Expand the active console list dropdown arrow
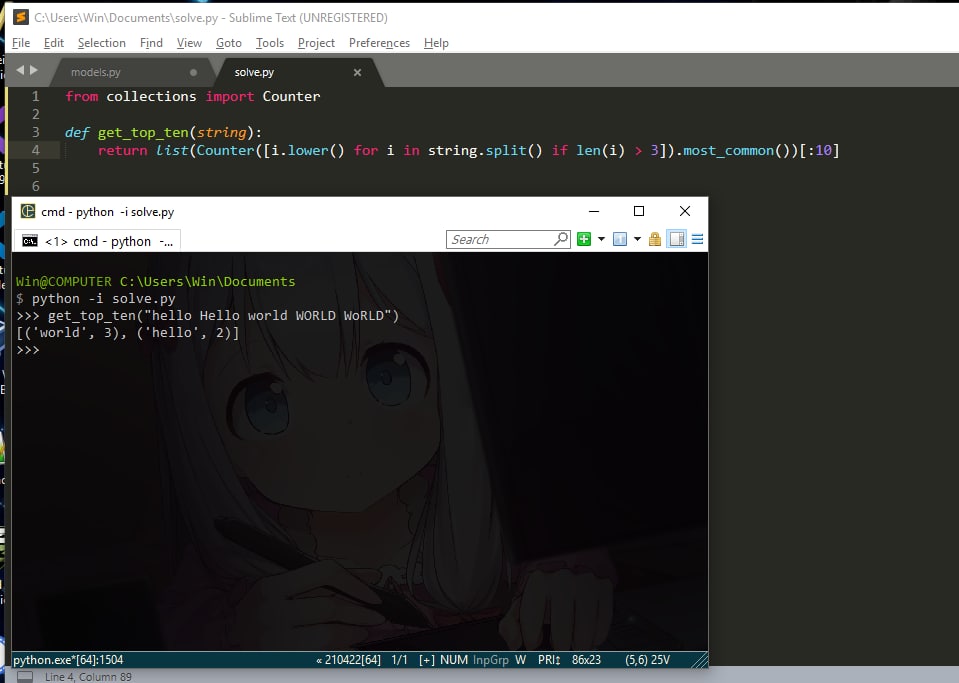The width and height of the screenshot is (959, 683). point(636,239)
